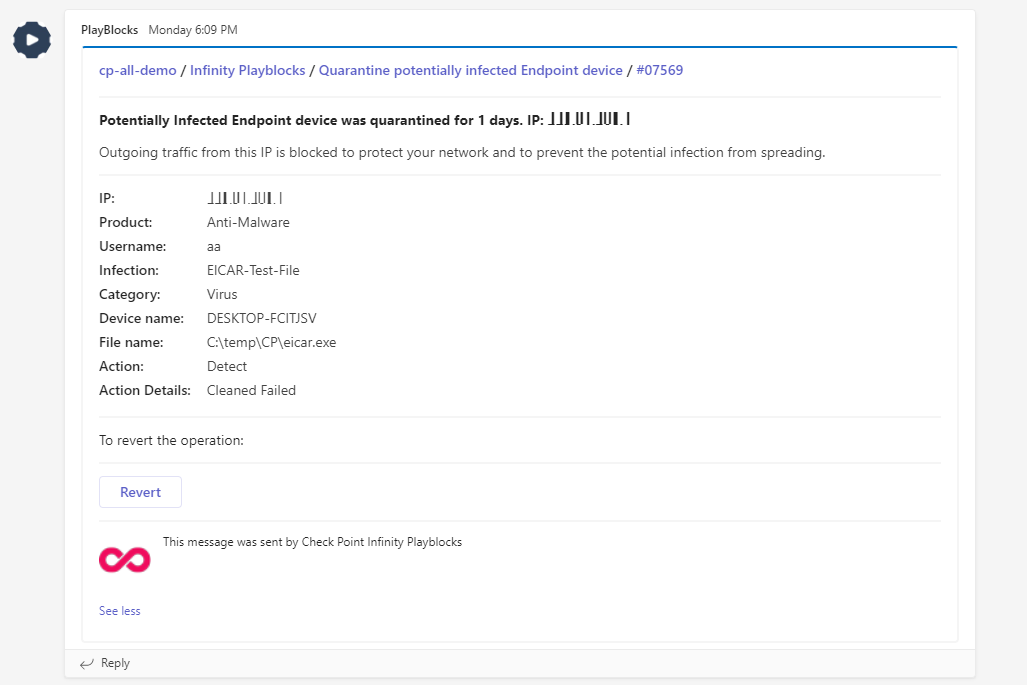Image resolution: width=1027 pixels, height=685 pixels.
Task: Click the obscured IP value in IP row
Action: [245, 198]
